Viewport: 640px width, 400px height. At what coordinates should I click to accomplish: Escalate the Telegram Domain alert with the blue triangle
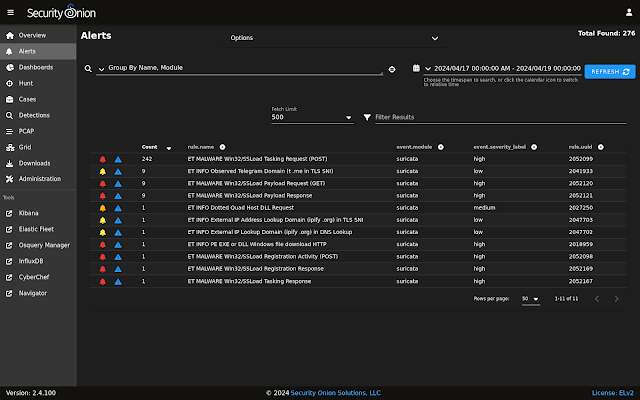(x=118, y=171)
